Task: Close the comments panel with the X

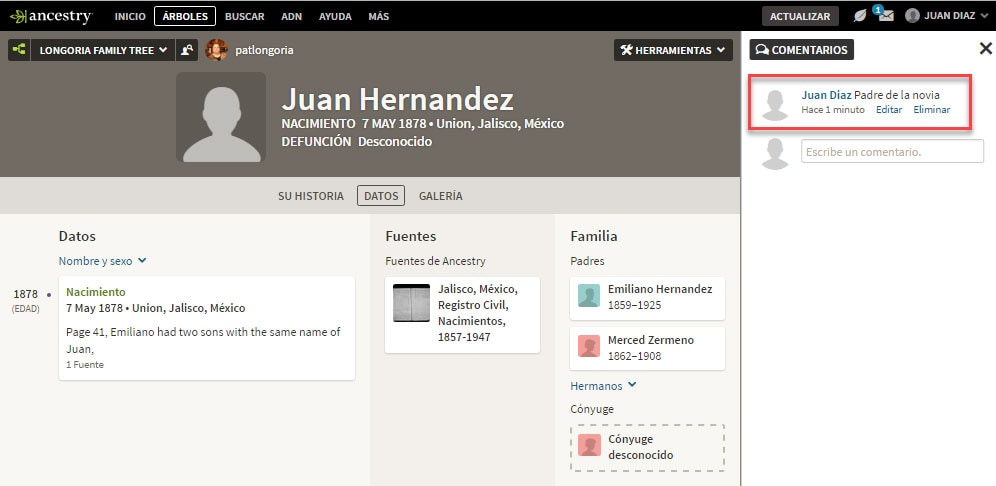Action: pos(985,48)
